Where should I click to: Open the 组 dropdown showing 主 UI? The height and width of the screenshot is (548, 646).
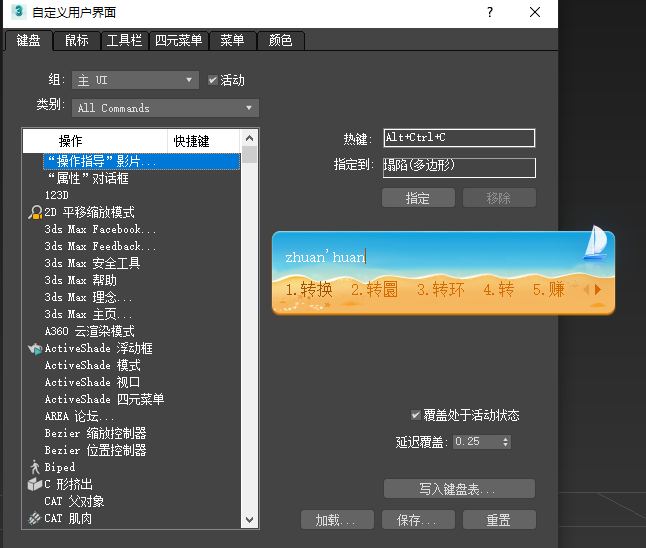coord(135,80)
